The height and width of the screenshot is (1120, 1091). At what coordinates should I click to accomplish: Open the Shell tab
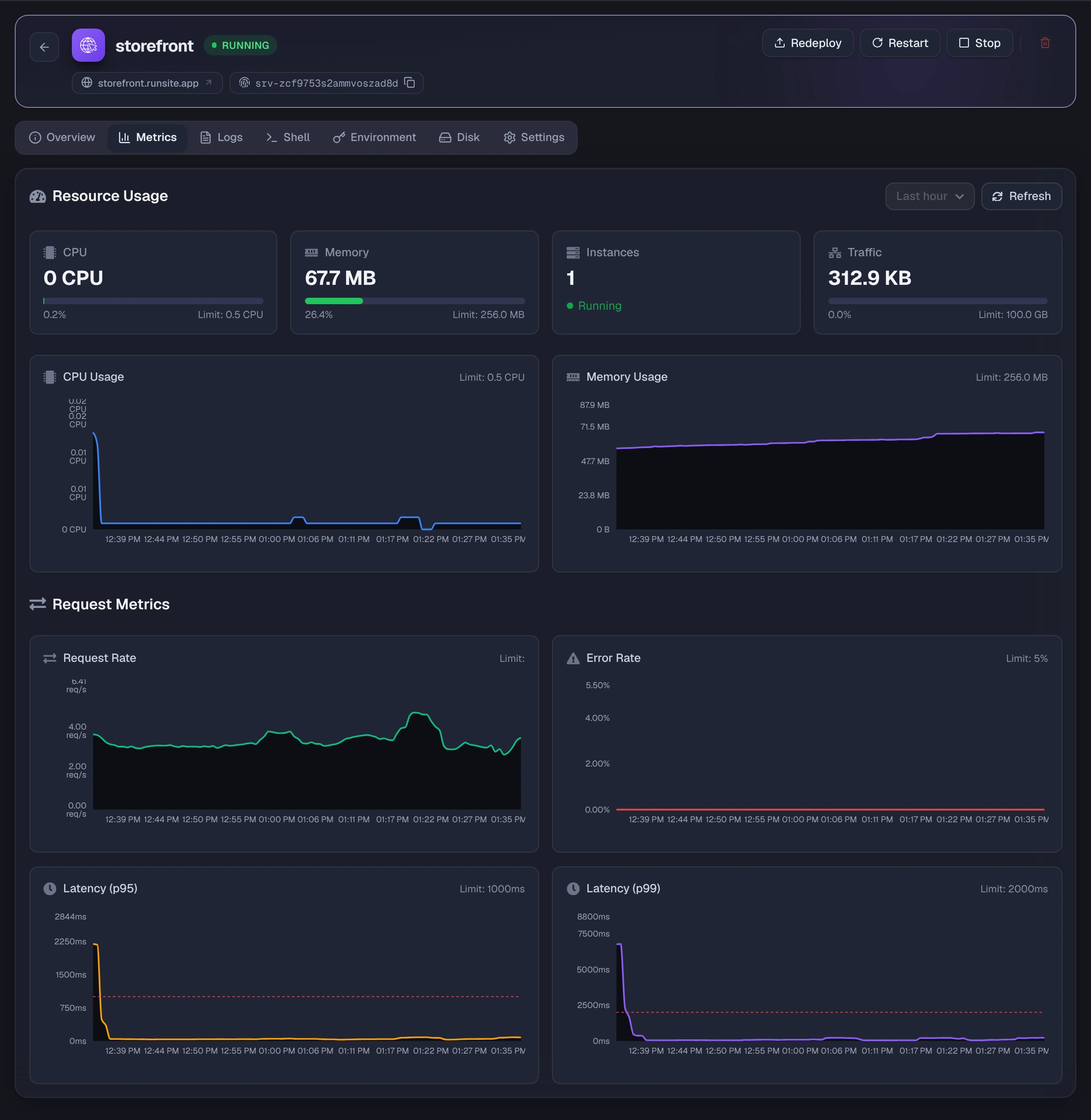(x=288, y=137)
